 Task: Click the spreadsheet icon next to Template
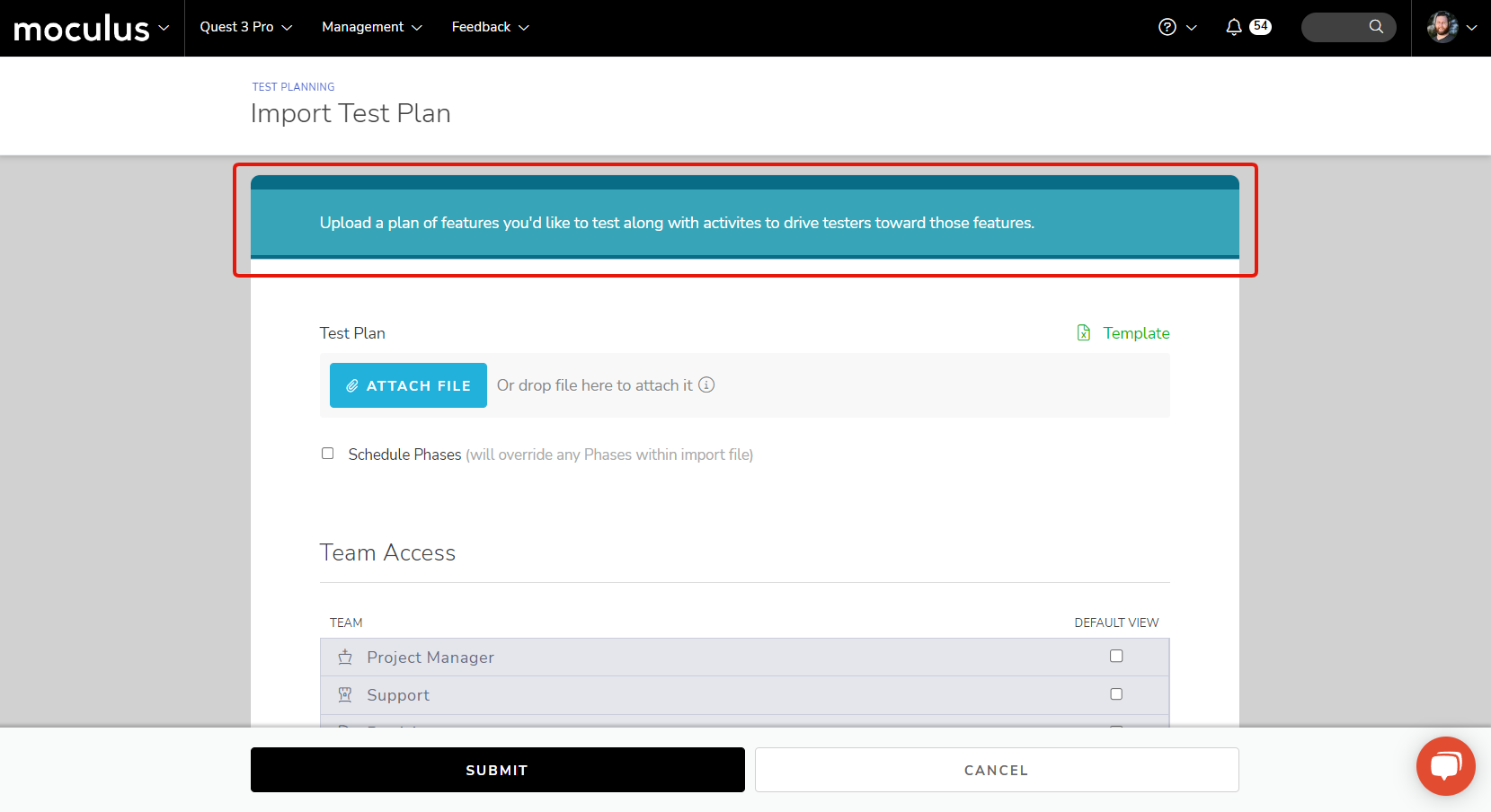point(1084,333)
